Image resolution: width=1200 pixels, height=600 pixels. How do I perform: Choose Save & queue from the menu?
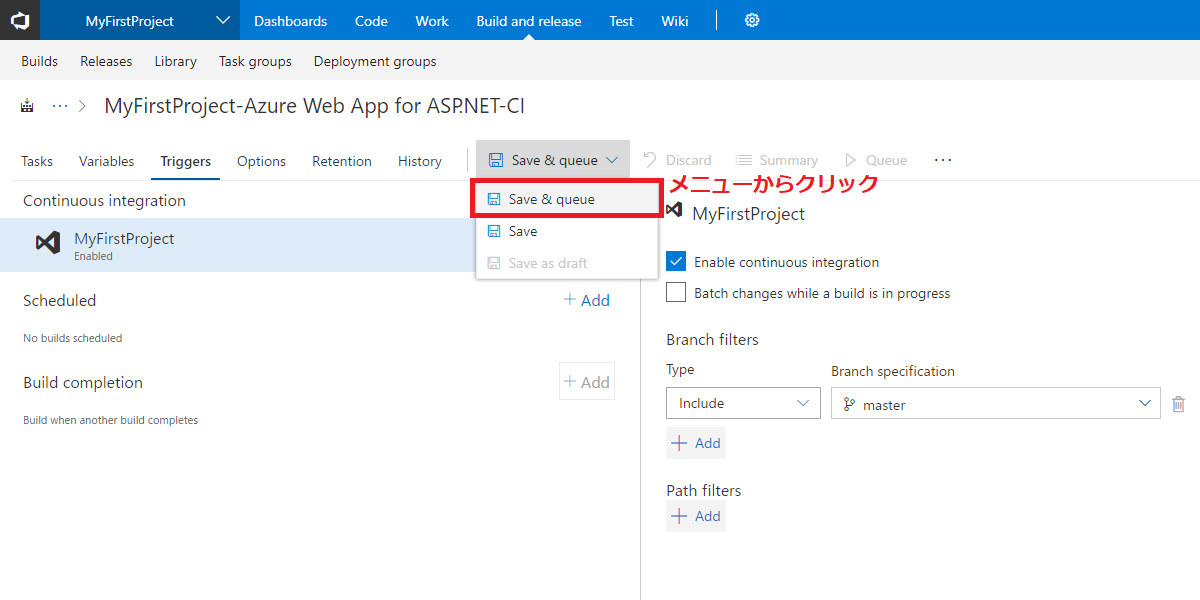point(567,199)
